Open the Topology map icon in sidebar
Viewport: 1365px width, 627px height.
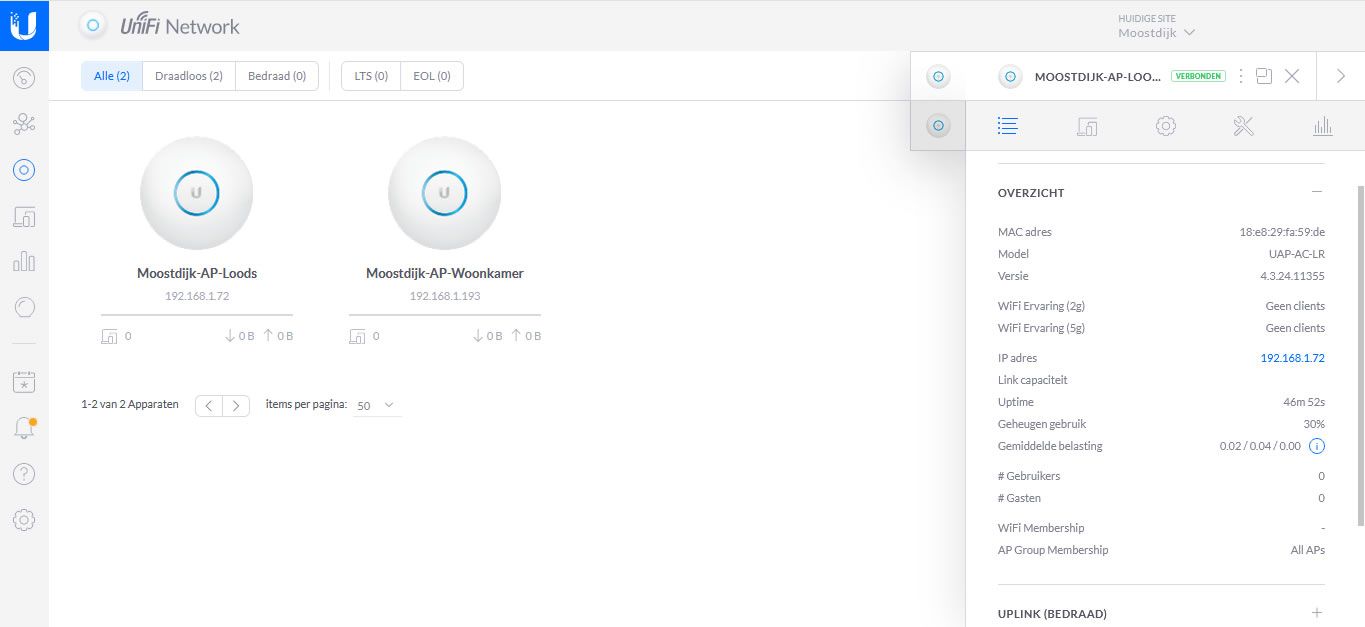pyautogui.click(x=24, y=124)
